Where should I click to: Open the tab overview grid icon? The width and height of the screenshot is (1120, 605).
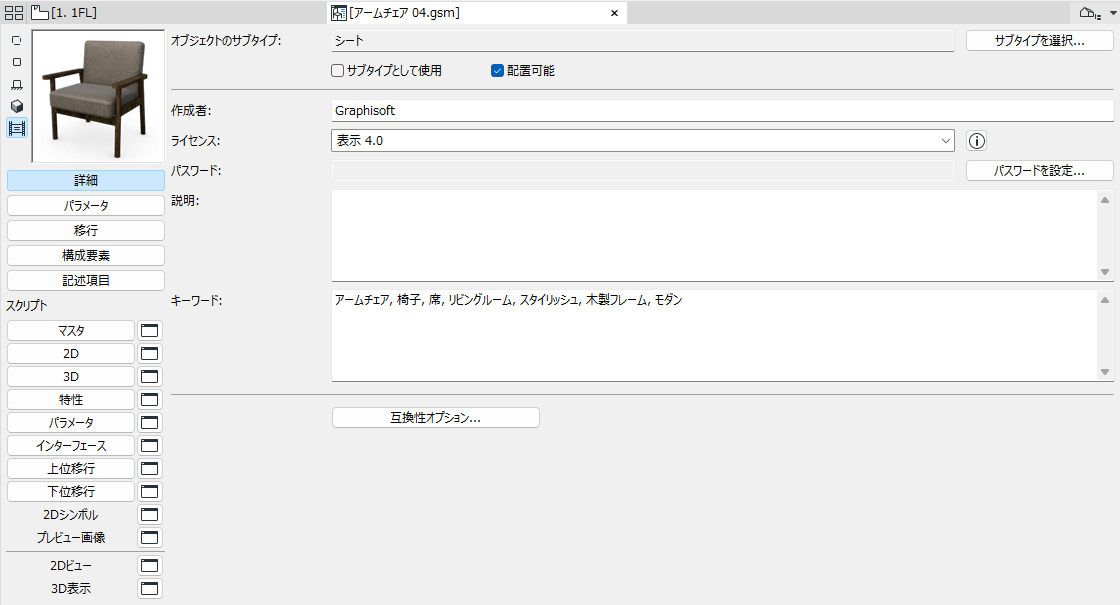(x=14, y=13)
